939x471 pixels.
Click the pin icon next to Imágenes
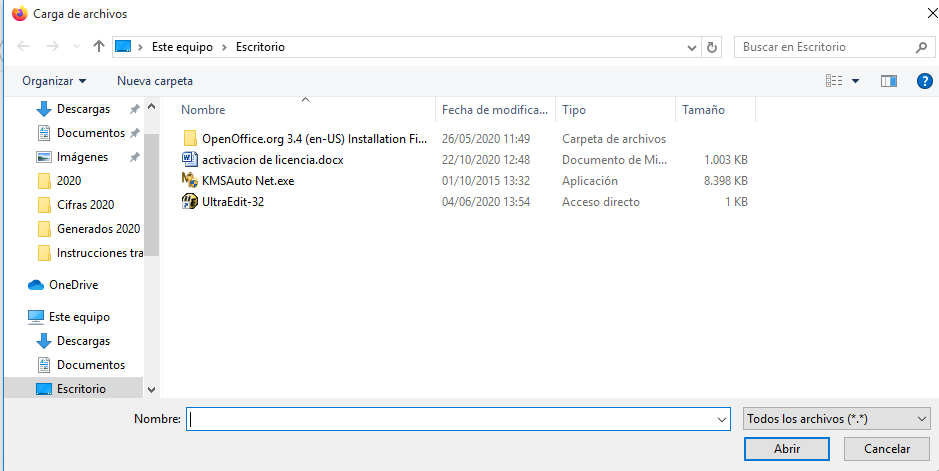click(x=134, y=157)
